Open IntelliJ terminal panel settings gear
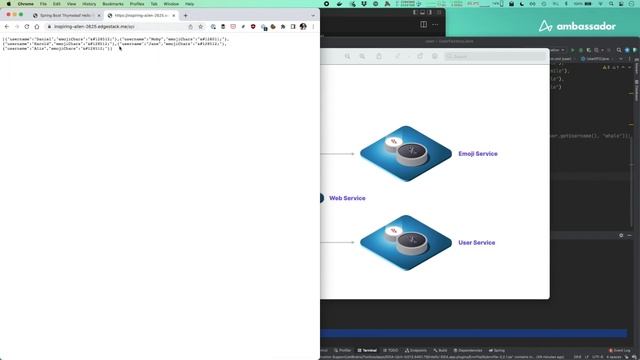The height and width of the screenshot is (360, 640). click(x=621, y=236)
